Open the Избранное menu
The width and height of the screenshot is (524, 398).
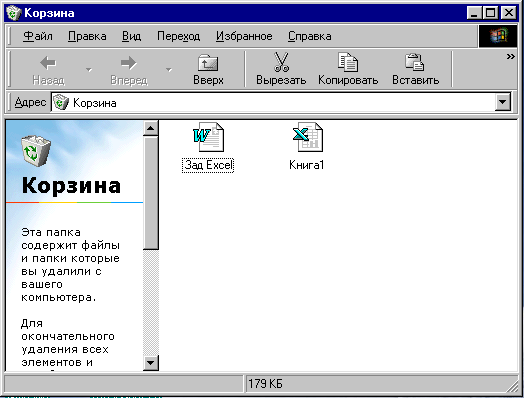coord(244,36)
